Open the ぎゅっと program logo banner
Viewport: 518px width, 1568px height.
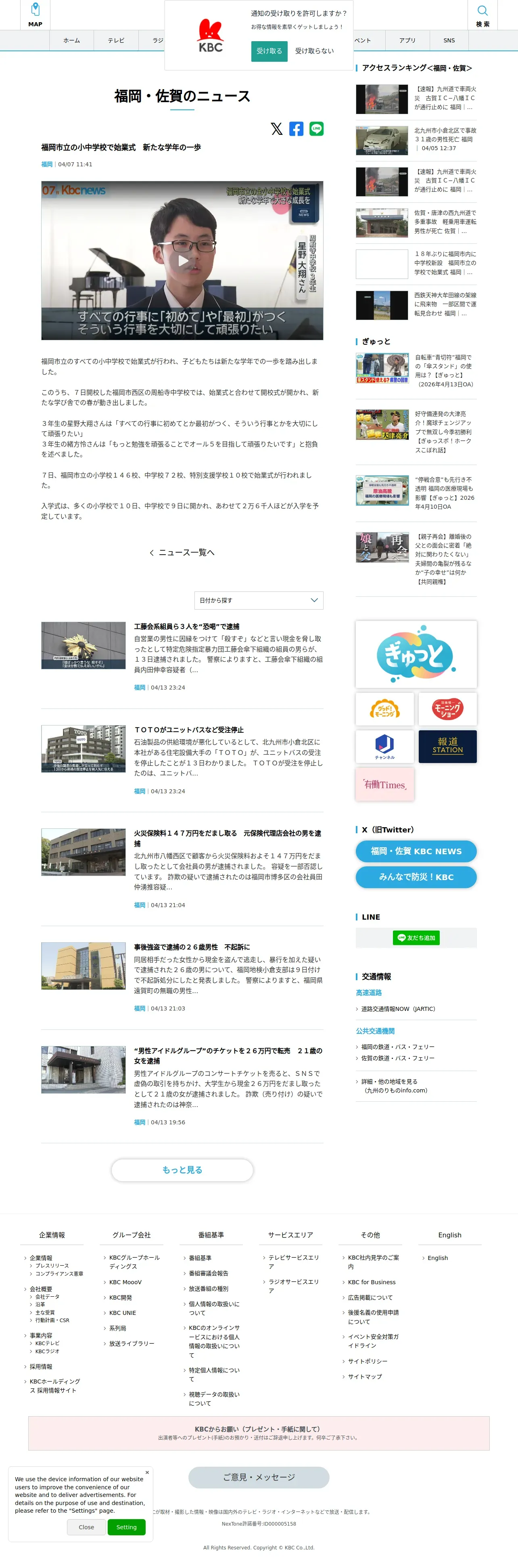click(x=416, y=654)
